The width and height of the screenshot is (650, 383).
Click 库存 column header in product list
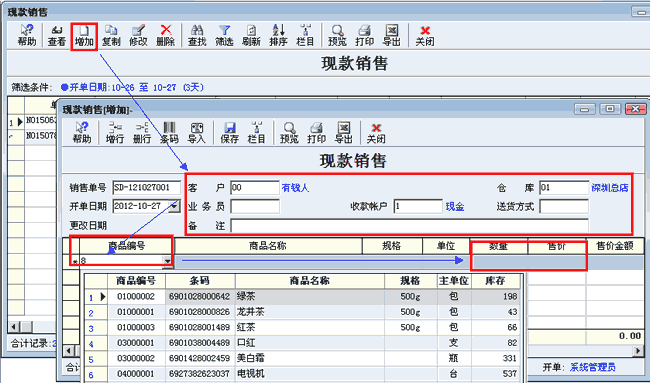(495, 281)
